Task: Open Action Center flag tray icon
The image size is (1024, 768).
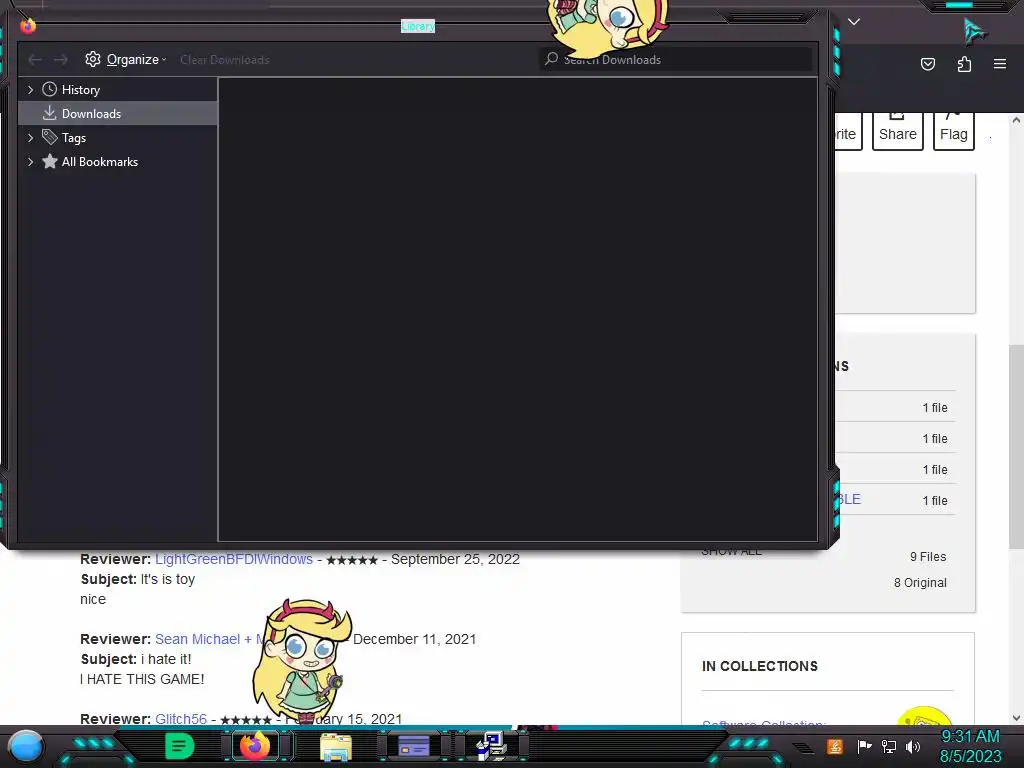Action: tap(864, 746)
